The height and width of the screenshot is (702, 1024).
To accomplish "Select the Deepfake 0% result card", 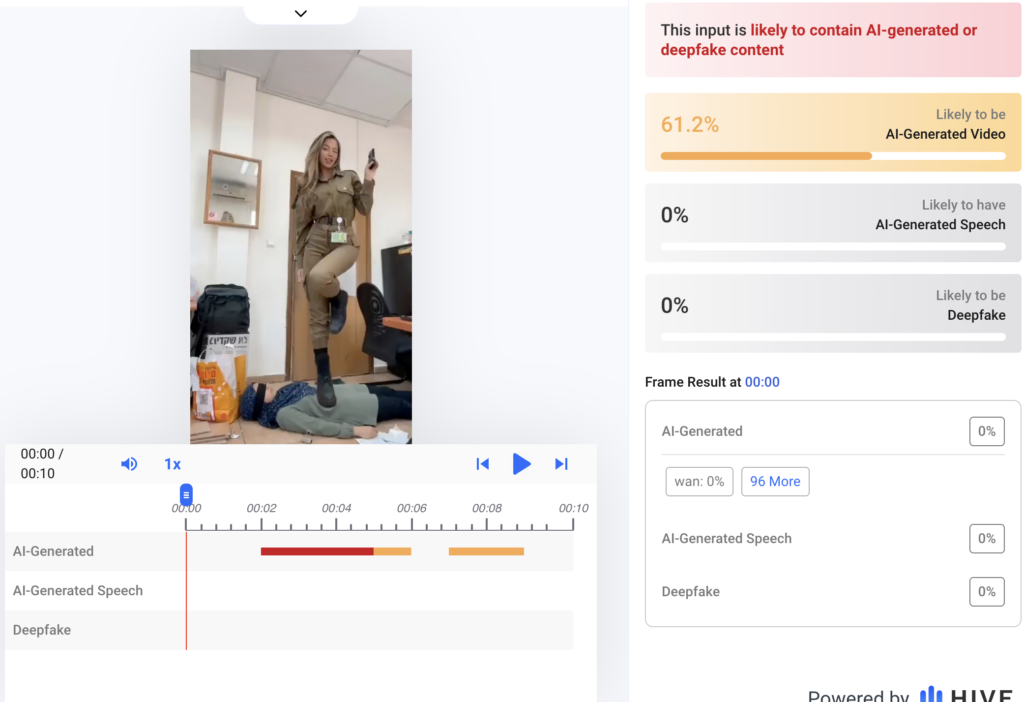I will click(833, 313).
